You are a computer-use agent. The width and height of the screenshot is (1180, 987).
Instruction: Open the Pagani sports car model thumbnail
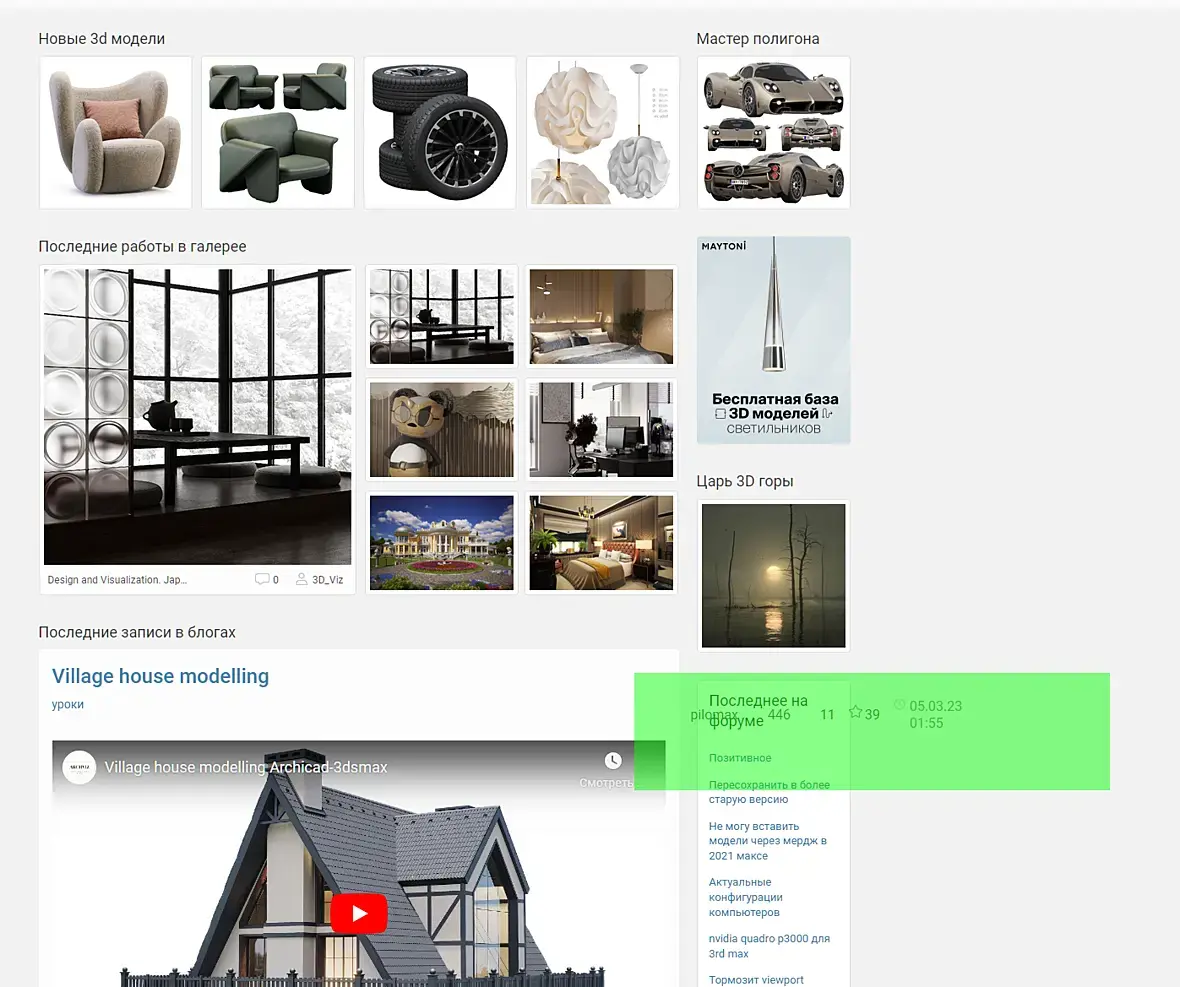(774, 132)
